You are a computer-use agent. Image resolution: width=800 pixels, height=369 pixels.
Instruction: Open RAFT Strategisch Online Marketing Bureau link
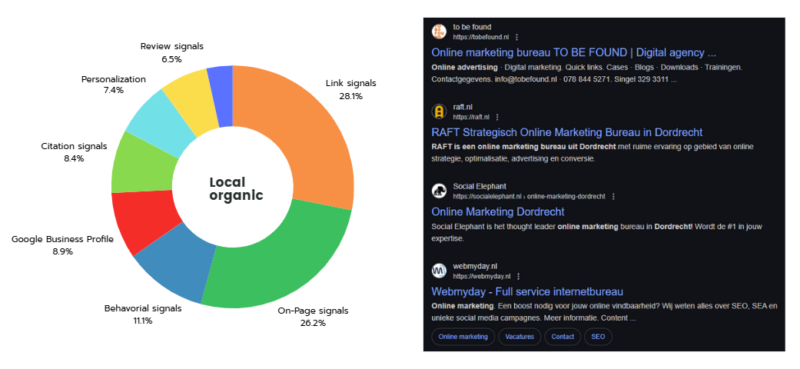(x=567, y=132)
